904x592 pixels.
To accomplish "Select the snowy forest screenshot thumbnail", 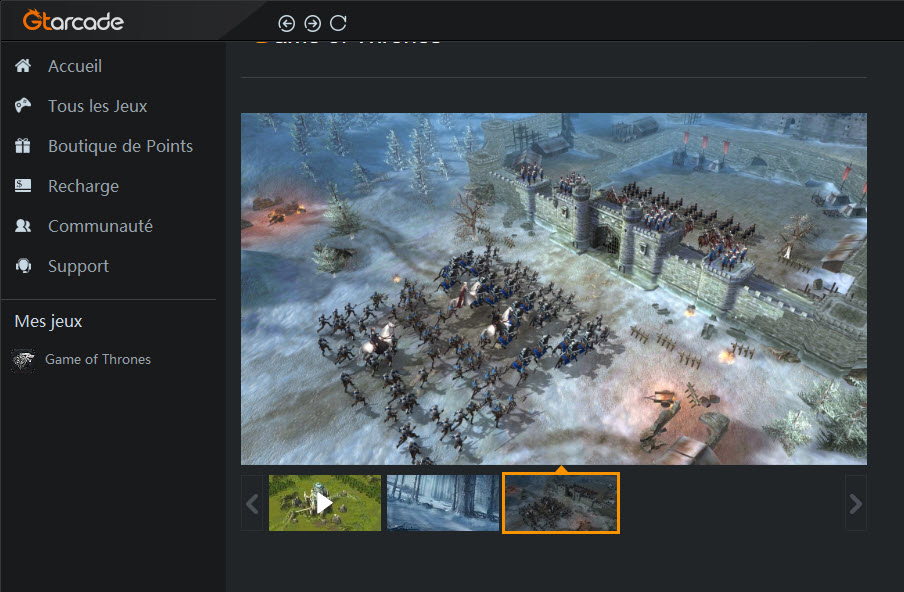I will pyautogui.click(x=442, y=503).
